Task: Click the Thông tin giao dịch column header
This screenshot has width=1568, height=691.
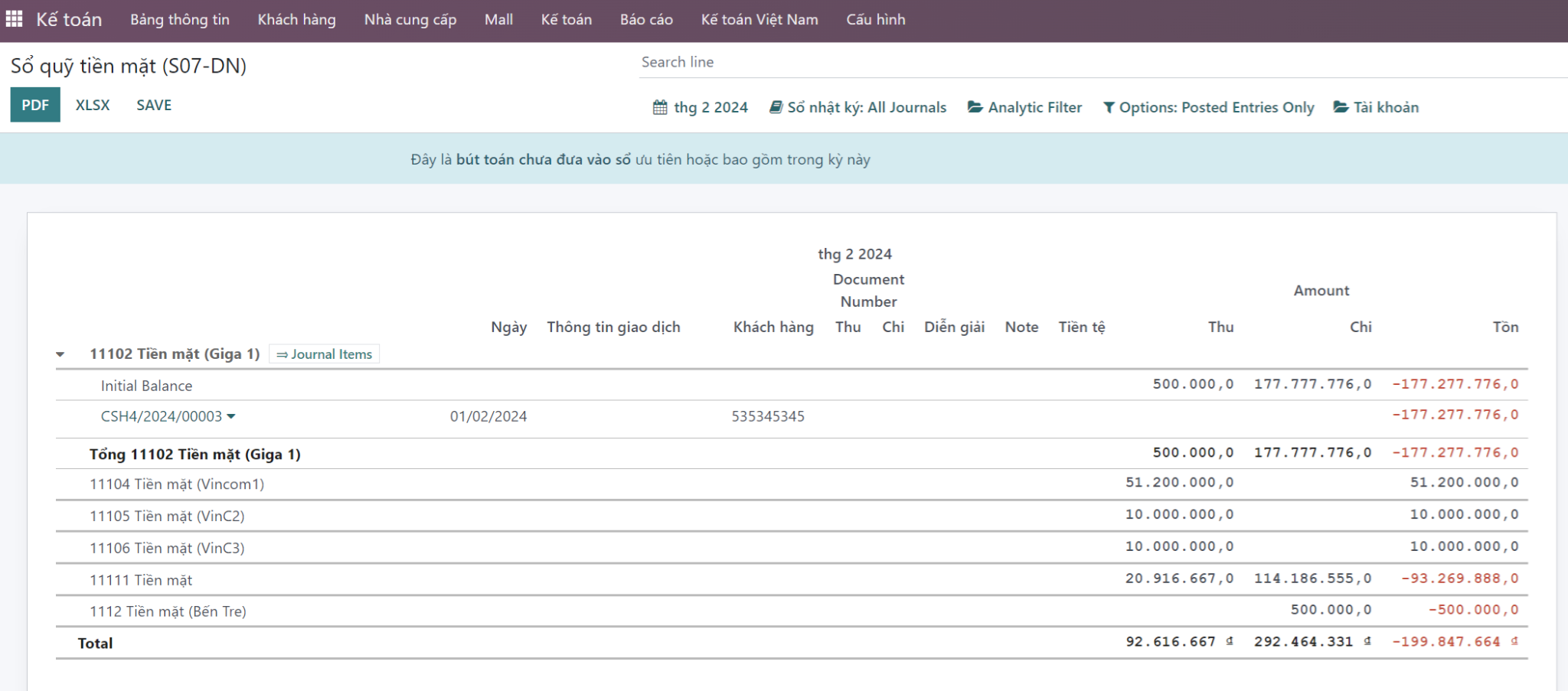Action: coord(613,327)
